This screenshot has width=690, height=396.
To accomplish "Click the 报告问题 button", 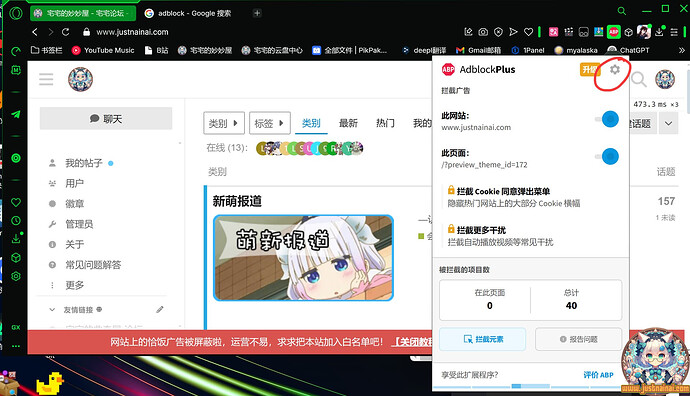I will tap(579, 339).
